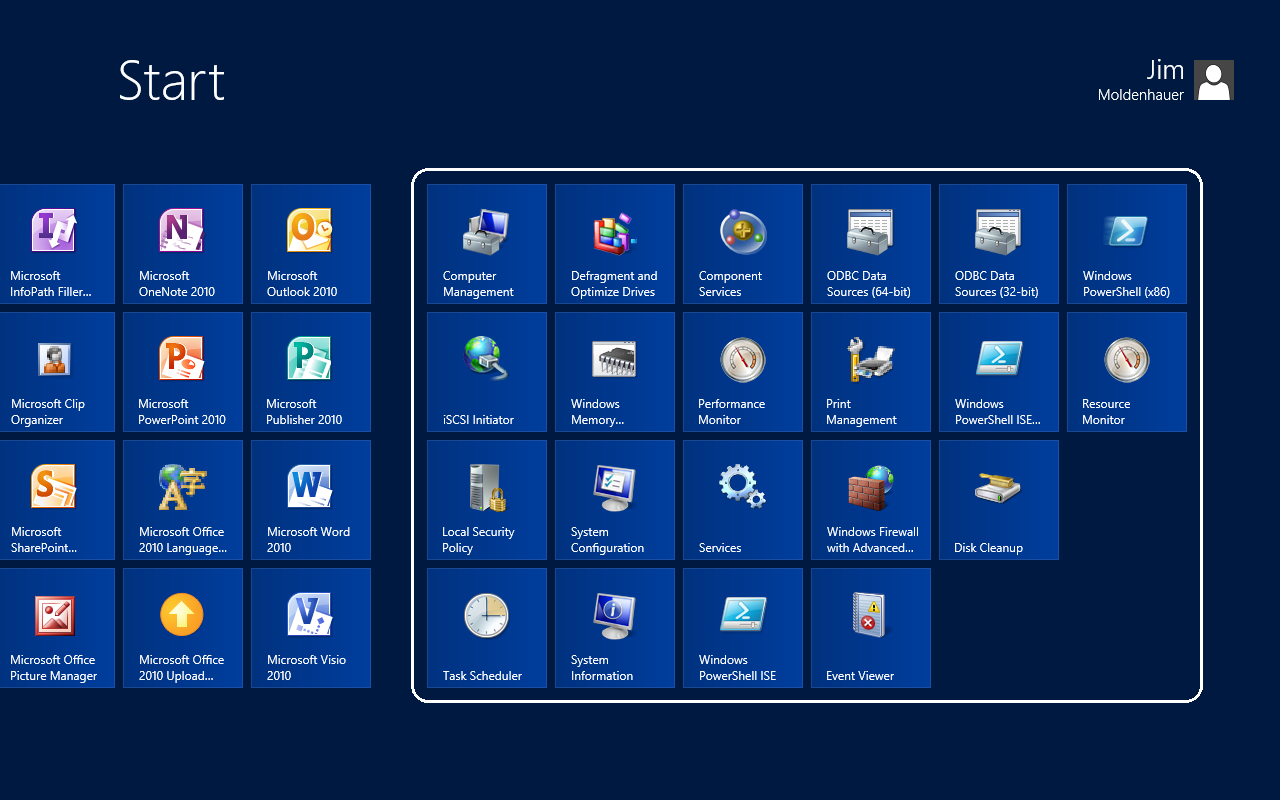Open Microsoft Office 2010 Language tile

(x=183, y=500)
